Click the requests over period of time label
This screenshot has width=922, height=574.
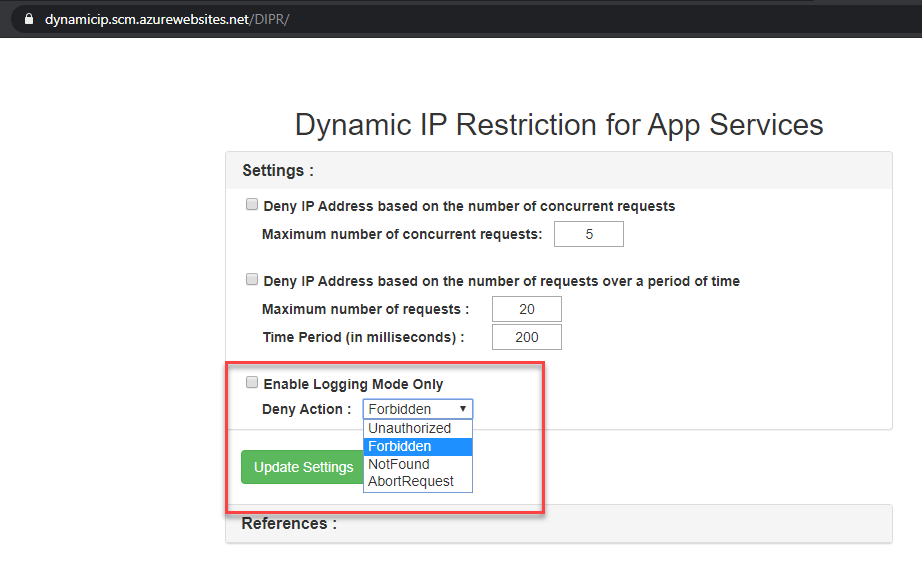(501, 281)
